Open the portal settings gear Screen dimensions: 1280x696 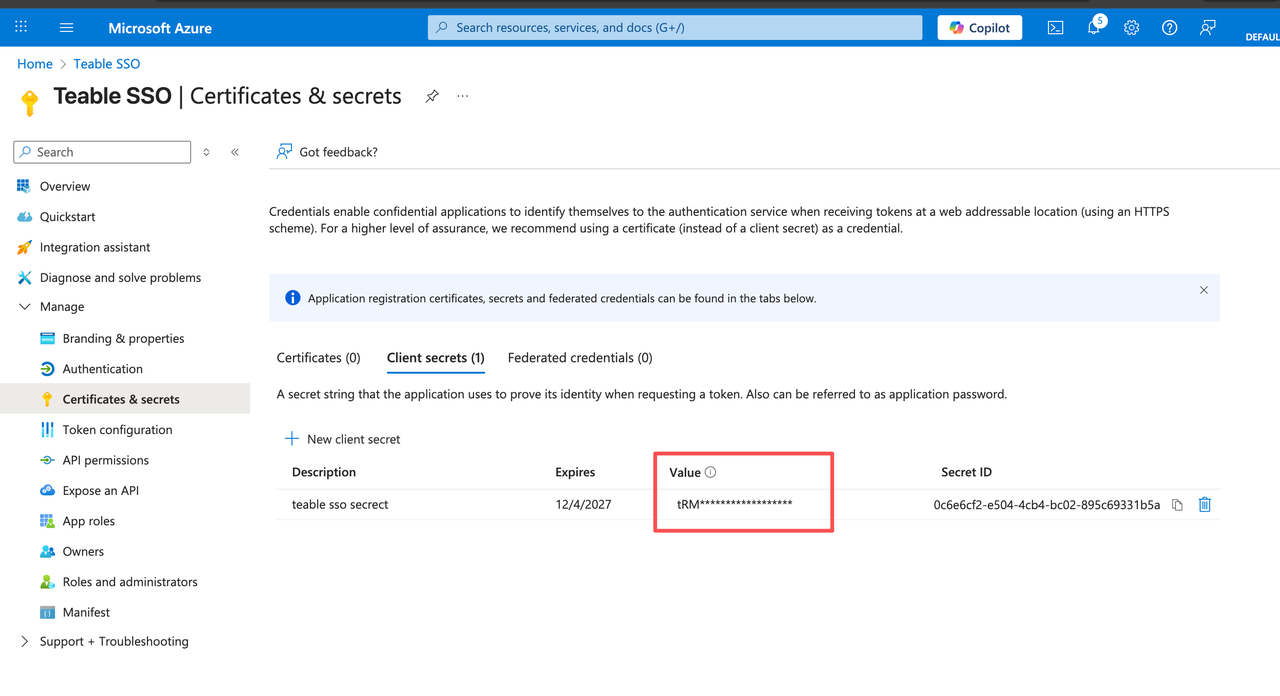1131,28
